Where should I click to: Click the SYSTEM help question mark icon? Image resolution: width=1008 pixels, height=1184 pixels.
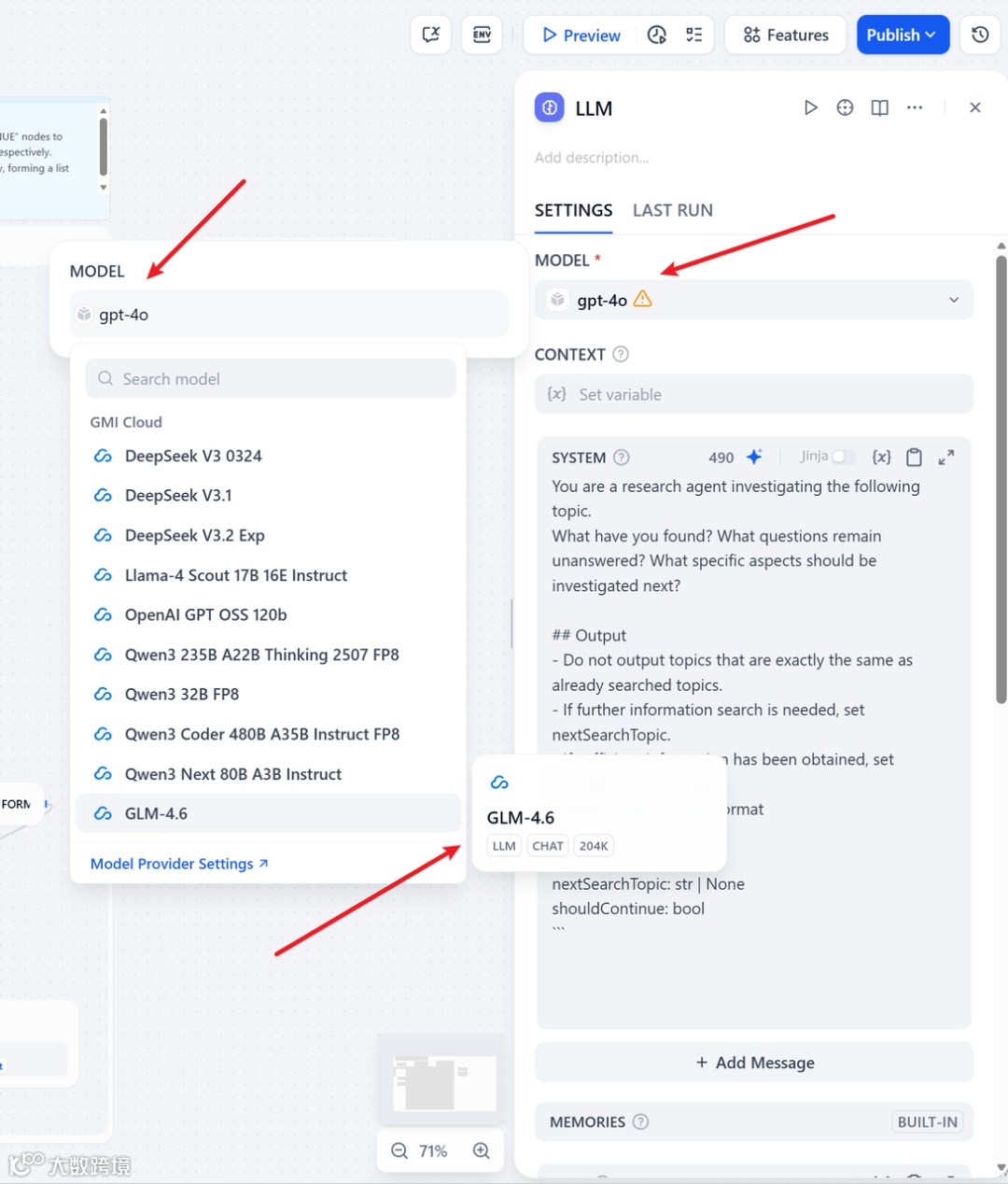pyautogui.click(x=621, y=457)
